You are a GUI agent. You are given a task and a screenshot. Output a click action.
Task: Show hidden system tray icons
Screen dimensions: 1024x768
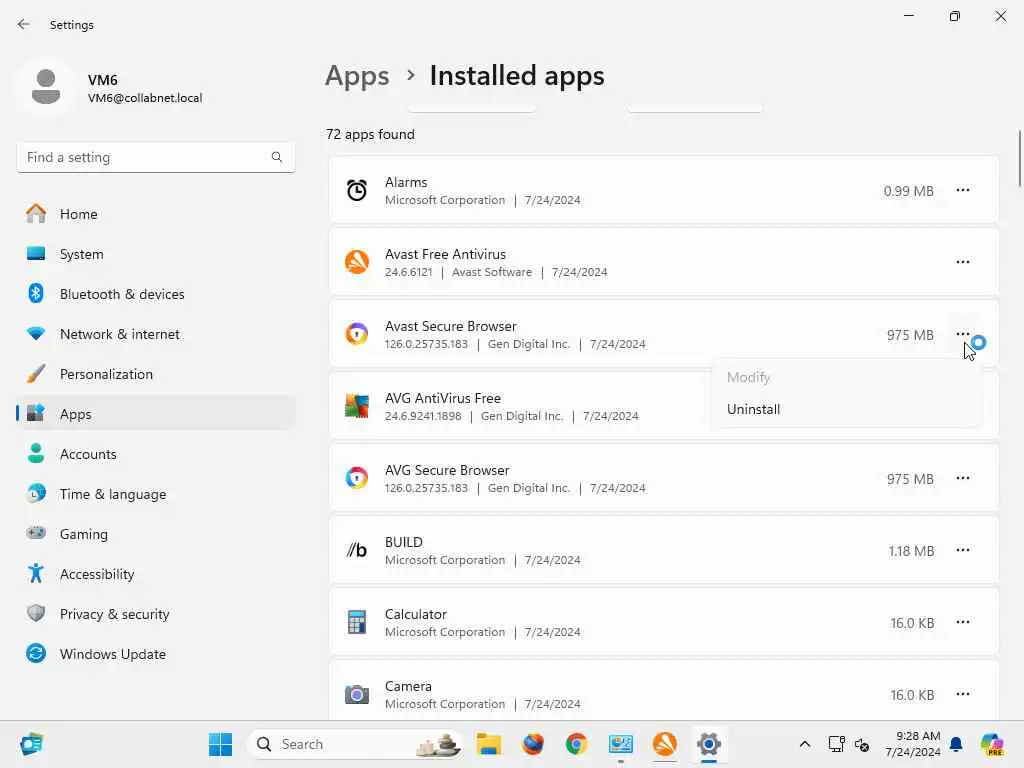coord(805,744)
